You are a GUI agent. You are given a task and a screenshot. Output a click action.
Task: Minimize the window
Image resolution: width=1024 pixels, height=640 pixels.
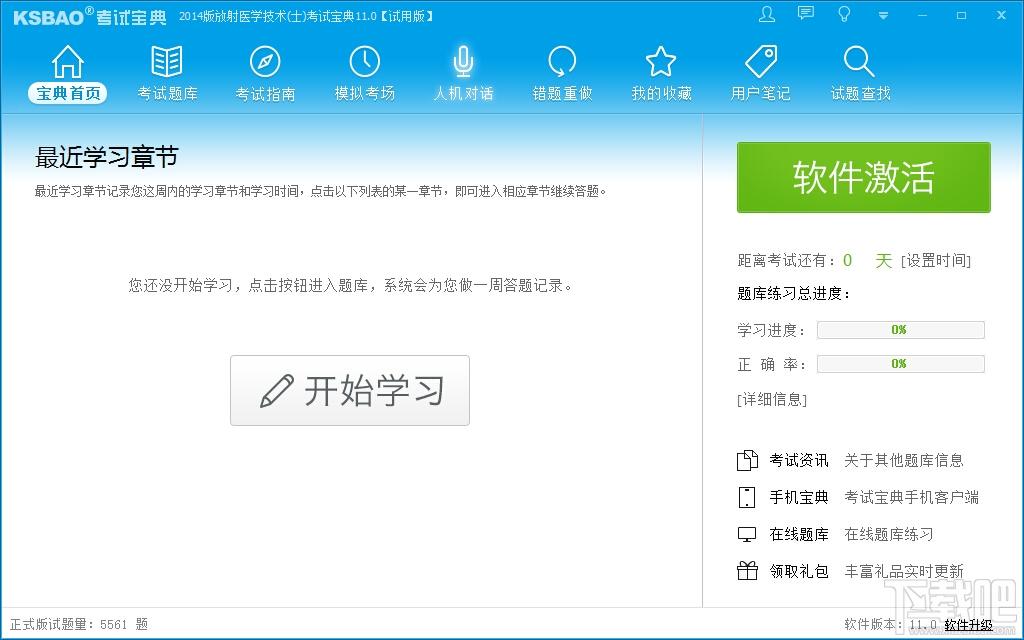point(922,15)
